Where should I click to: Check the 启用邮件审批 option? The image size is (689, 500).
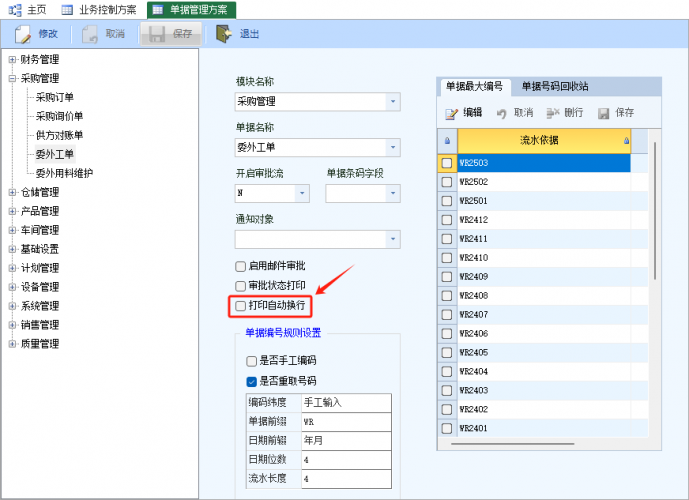pos(240,266)
